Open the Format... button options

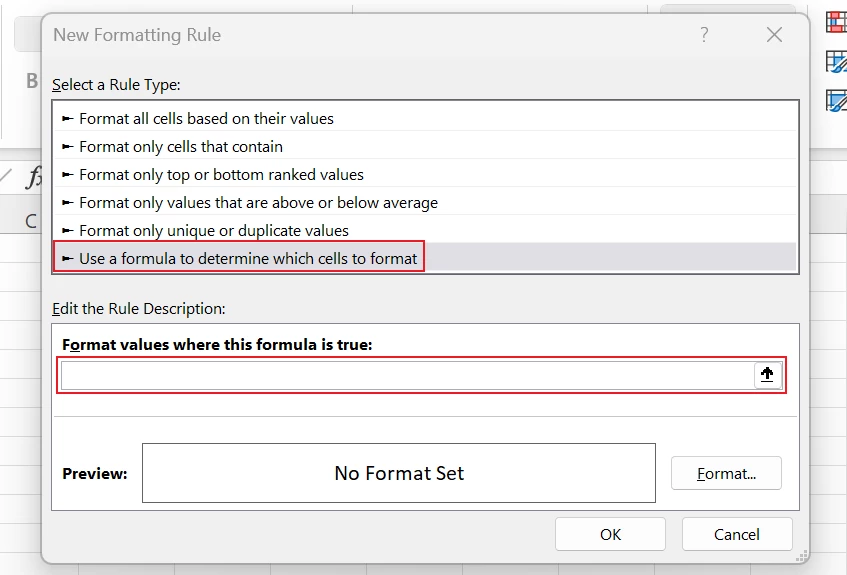pyautogui.click(x=726, y=473)
